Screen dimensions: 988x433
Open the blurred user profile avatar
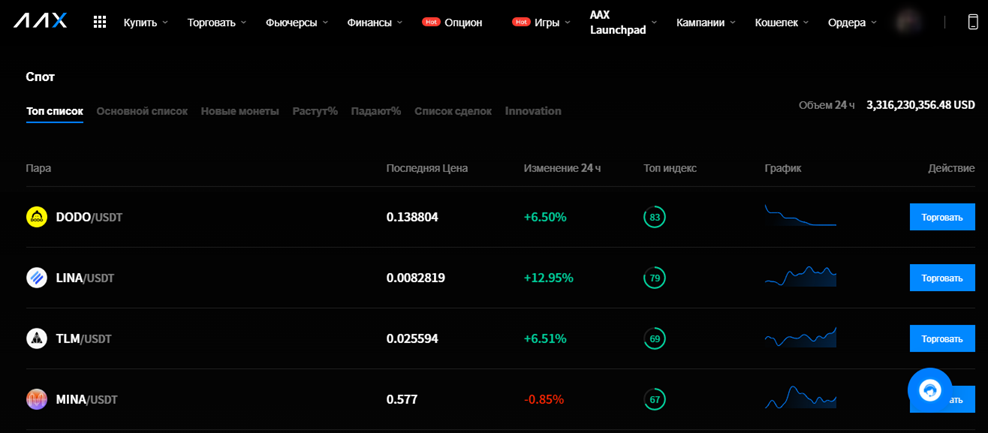(907, 22)
